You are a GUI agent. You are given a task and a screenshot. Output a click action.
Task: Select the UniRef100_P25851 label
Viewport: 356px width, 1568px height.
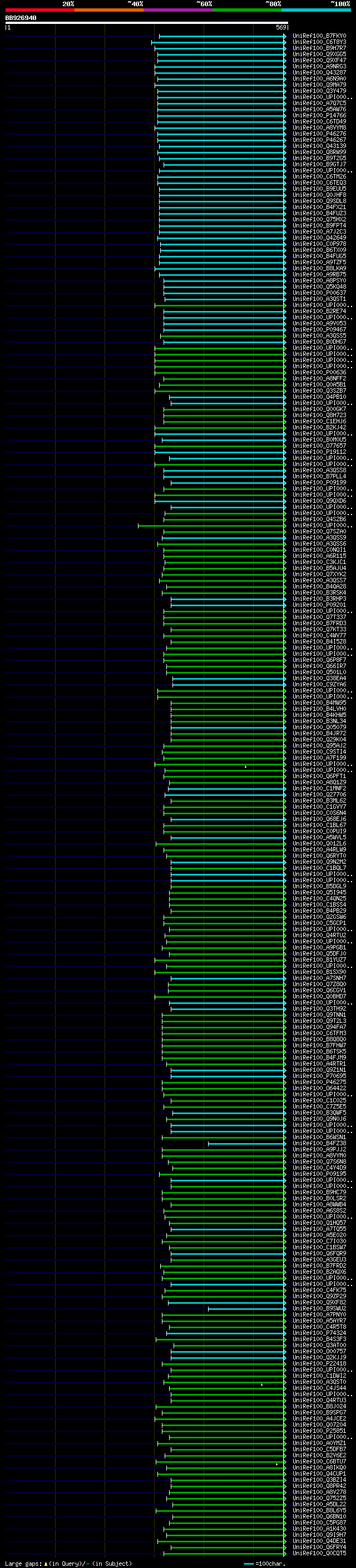coord(319,1431)
